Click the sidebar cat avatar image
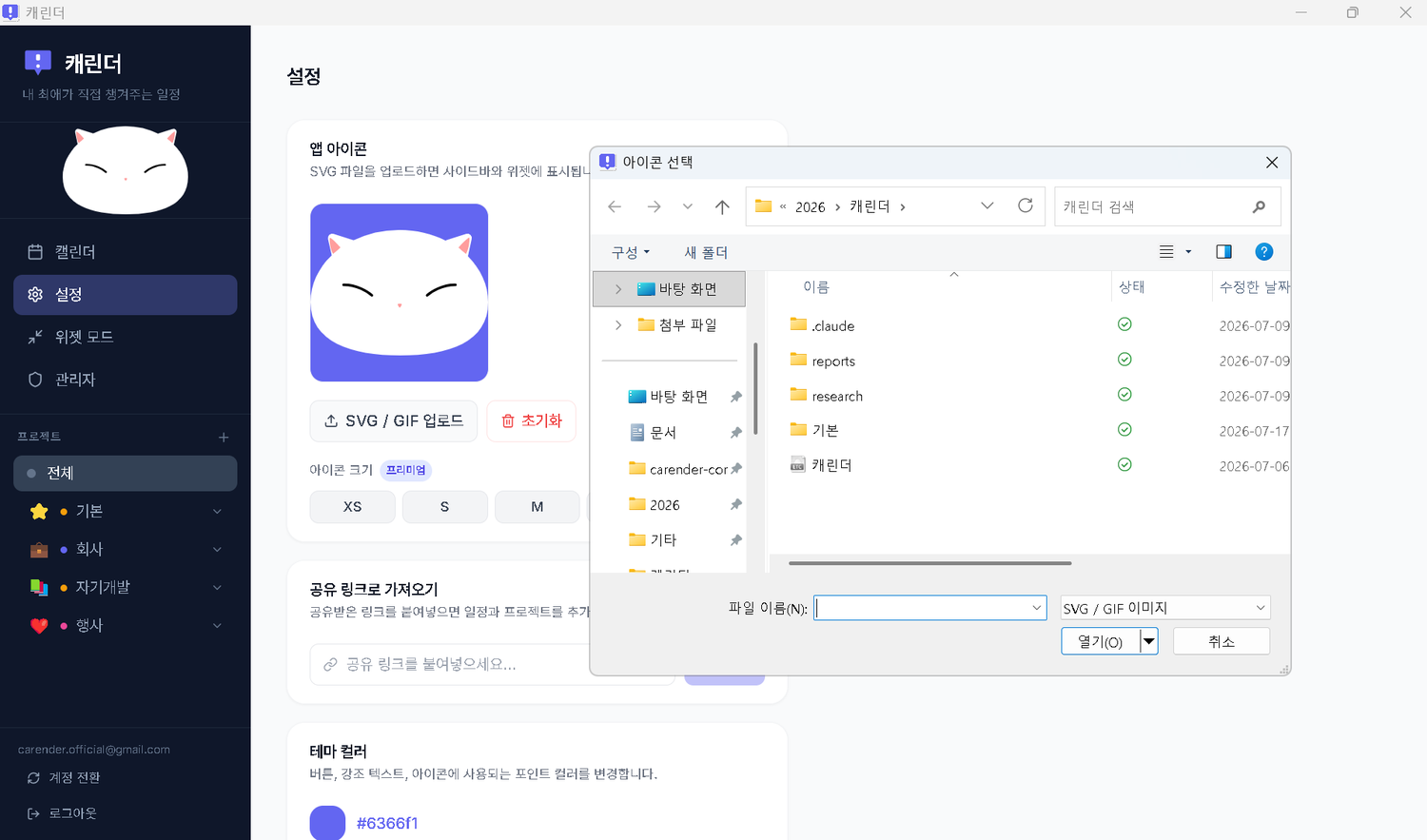The width and height of the screenshot is (1427, 840). tap(125, 171)
